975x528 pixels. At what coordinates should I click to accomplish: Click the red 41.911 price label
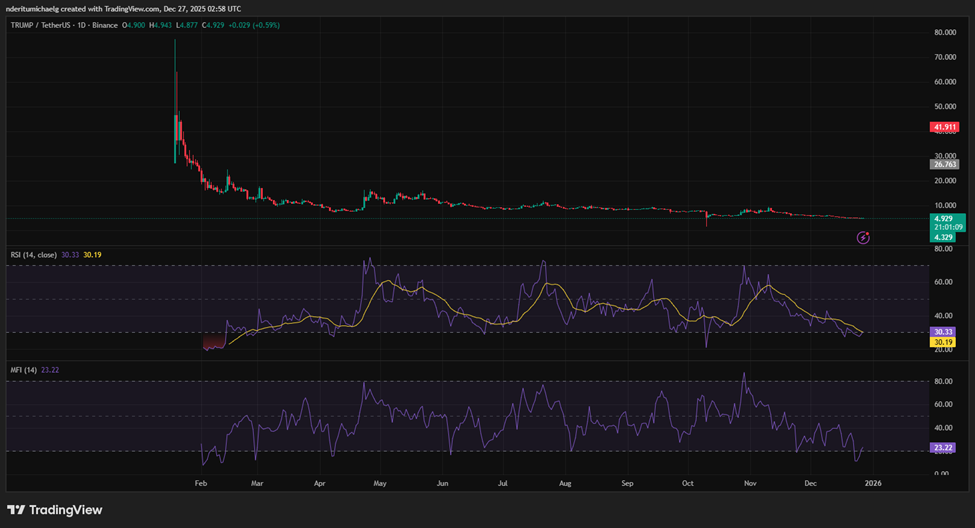click(x=945, y=128)
